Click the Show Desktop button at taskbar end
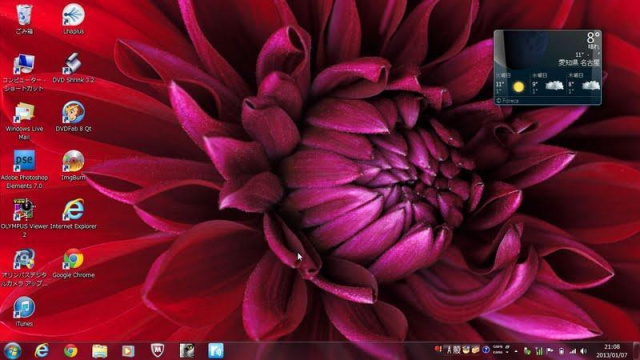The width and height of the screenshot is (640, 360). (x=636, y=351)
